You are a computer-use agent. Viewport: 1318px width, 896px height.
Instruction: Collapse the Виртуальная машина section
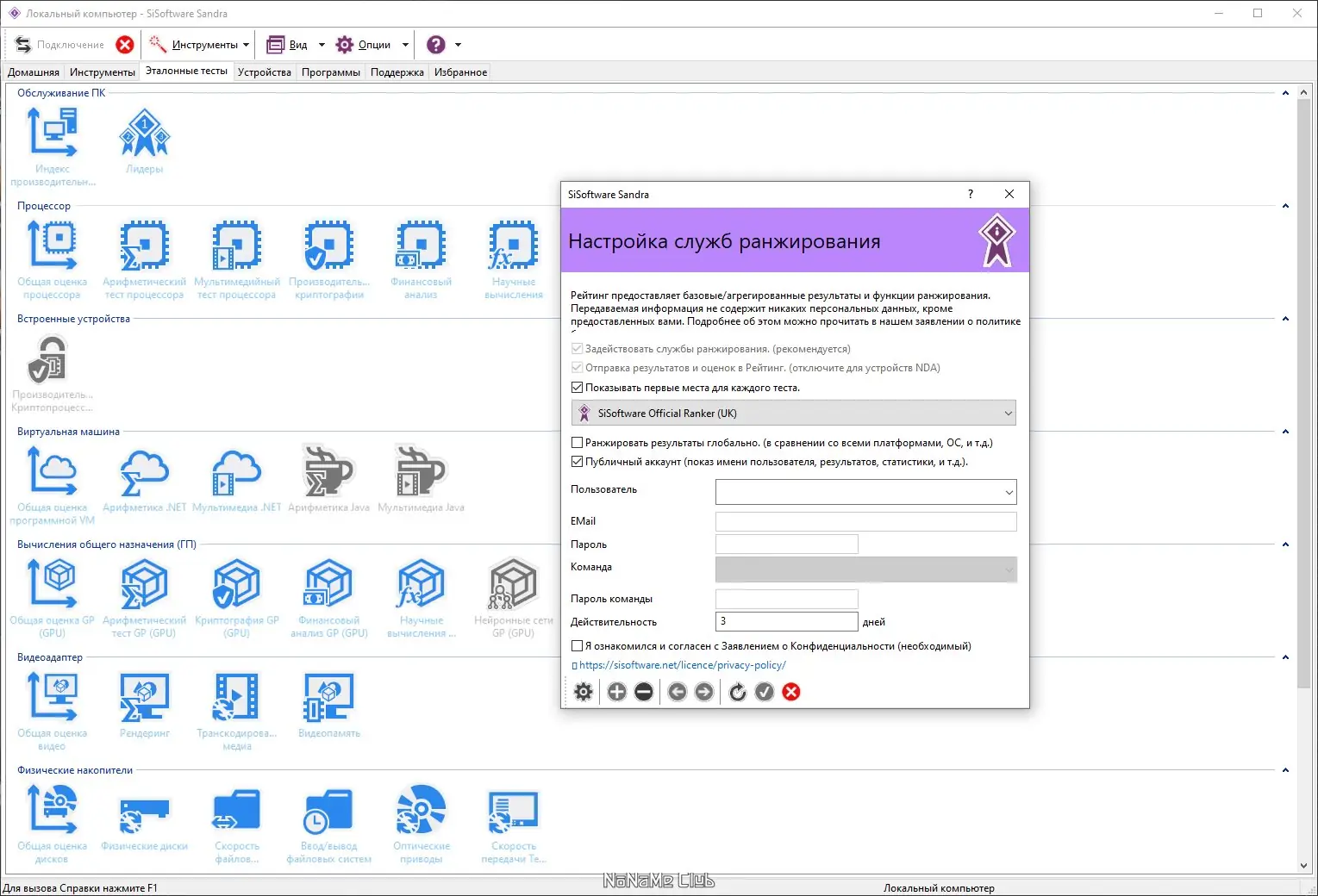(1285, 432)
